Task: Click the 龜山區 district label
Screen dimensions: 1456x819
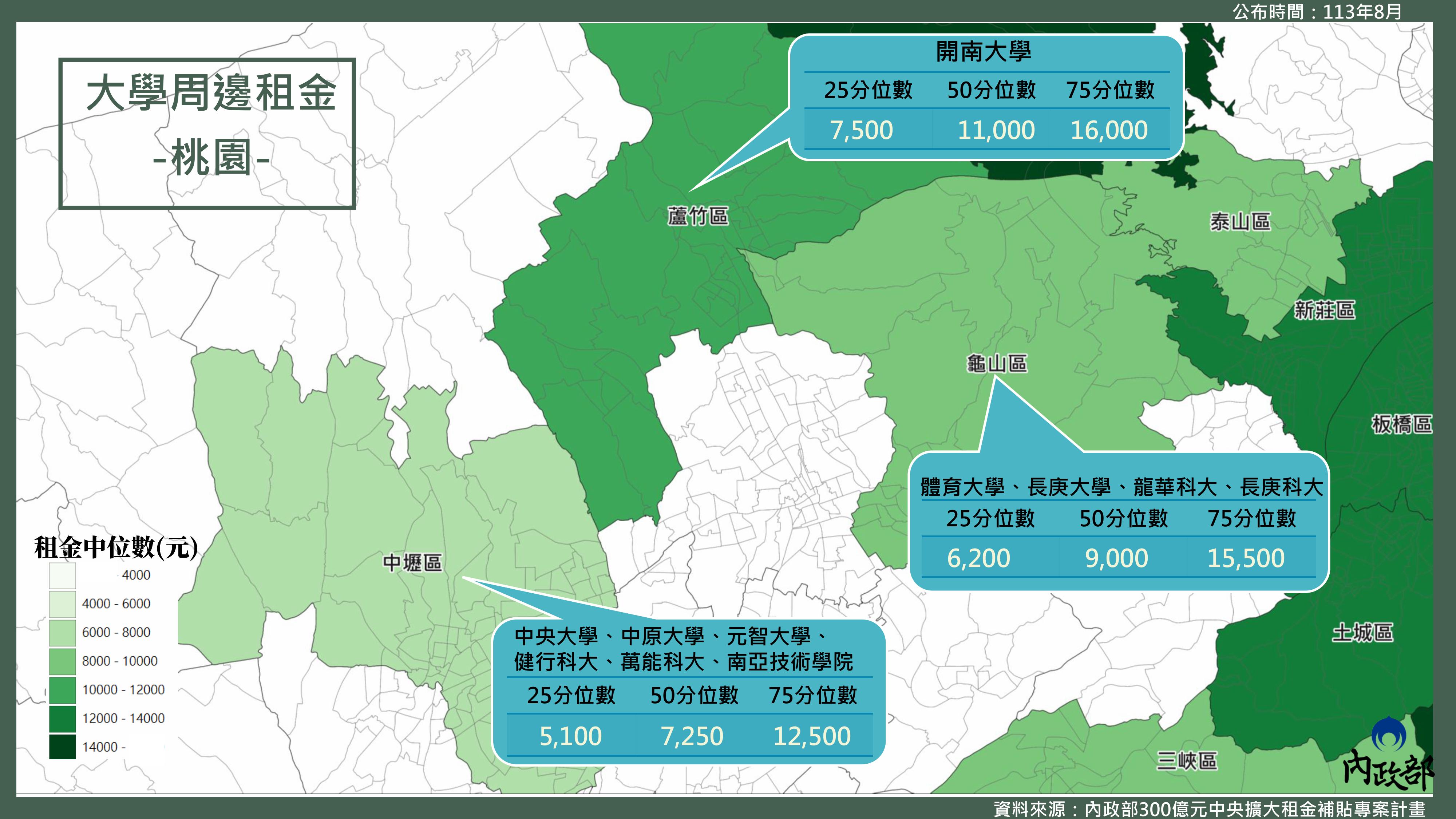Action: (997, 363)
